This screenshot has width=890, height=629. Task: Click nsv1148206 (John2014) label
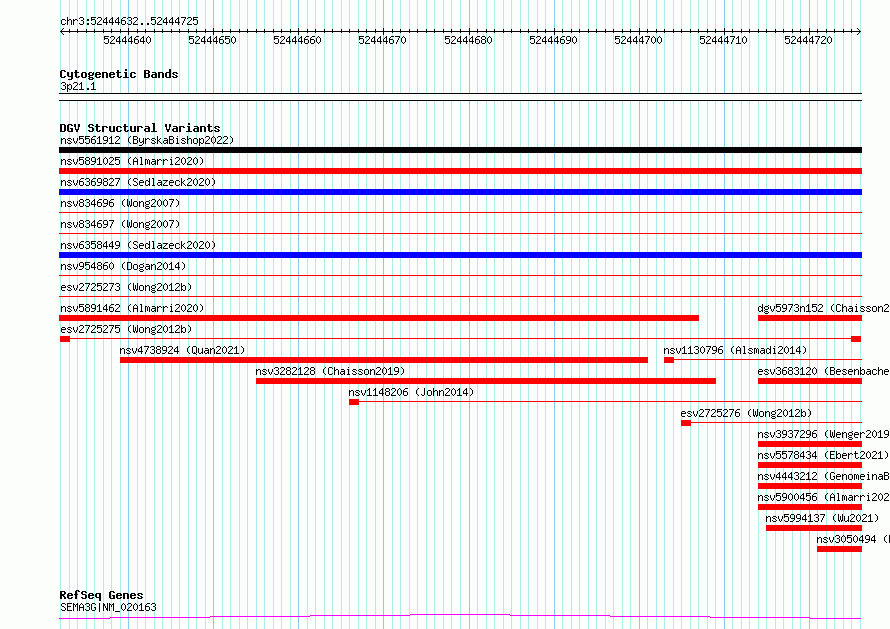click(411, 392)
